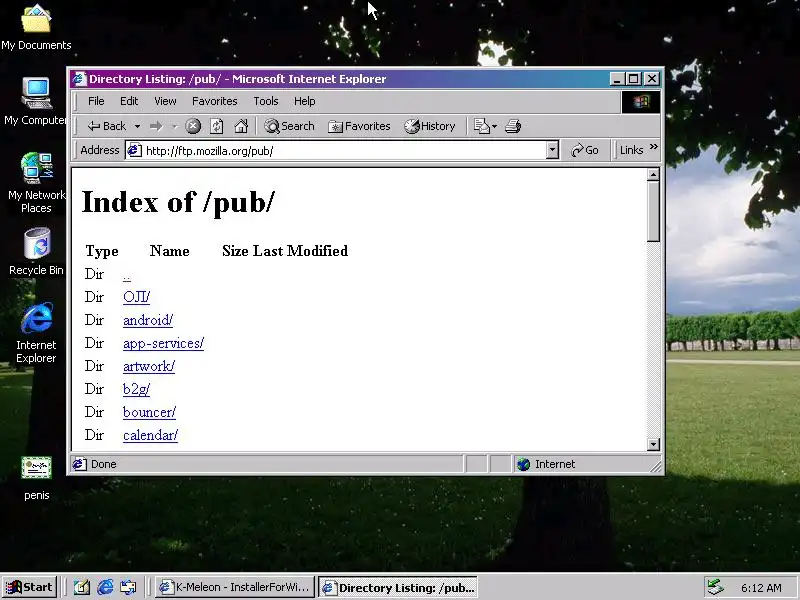Open the Tools menu
This screenshot has height=600, width=800.
[x=266, y=101]
